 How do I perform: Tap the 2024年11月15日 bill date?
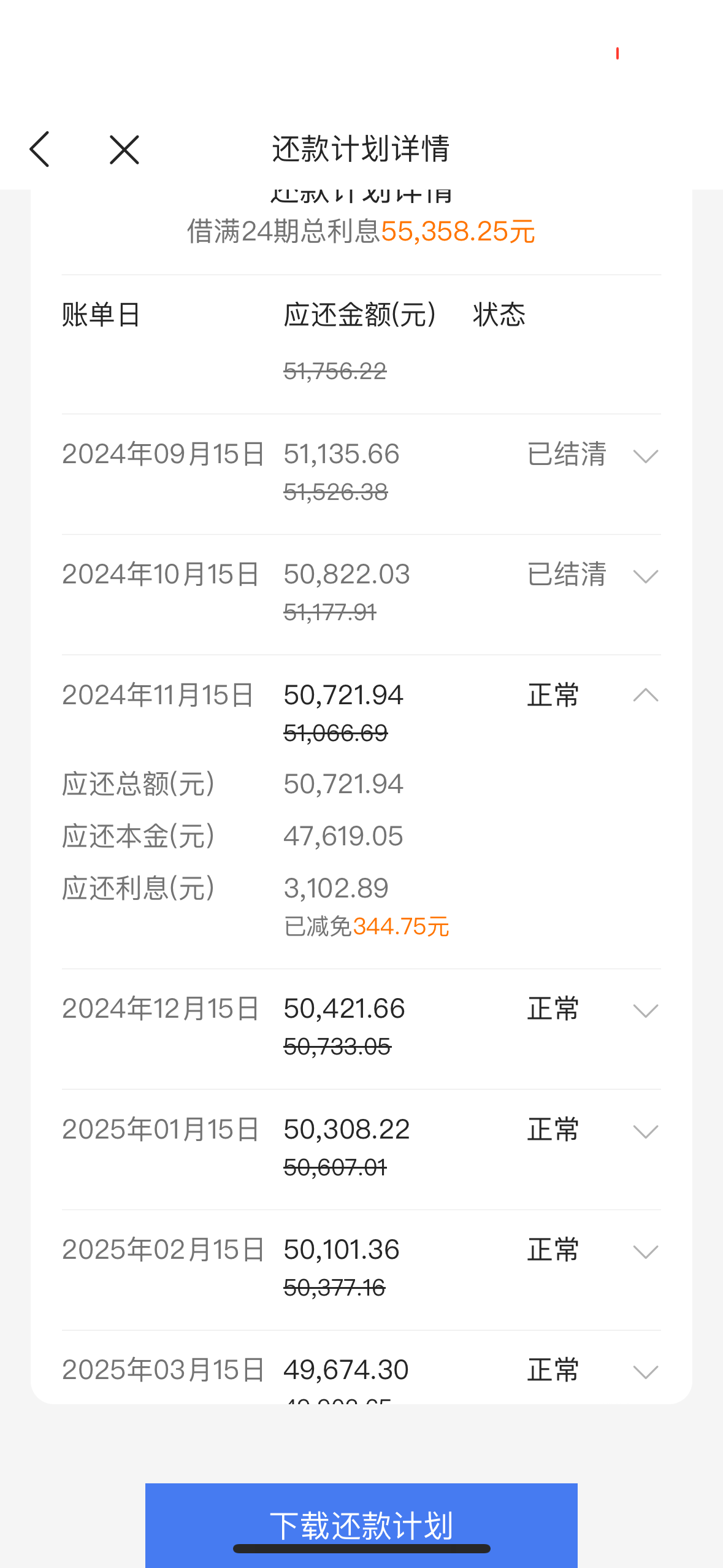coord(158,695)
